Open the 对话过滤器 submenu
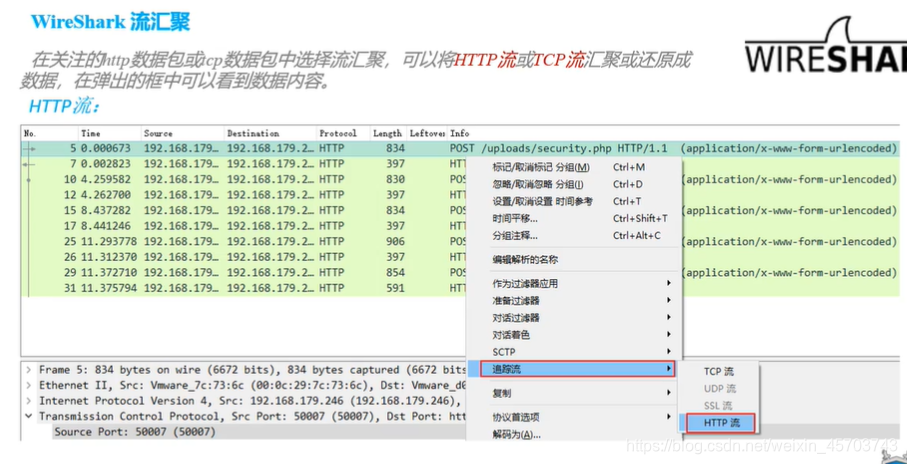 coord(574,318)
